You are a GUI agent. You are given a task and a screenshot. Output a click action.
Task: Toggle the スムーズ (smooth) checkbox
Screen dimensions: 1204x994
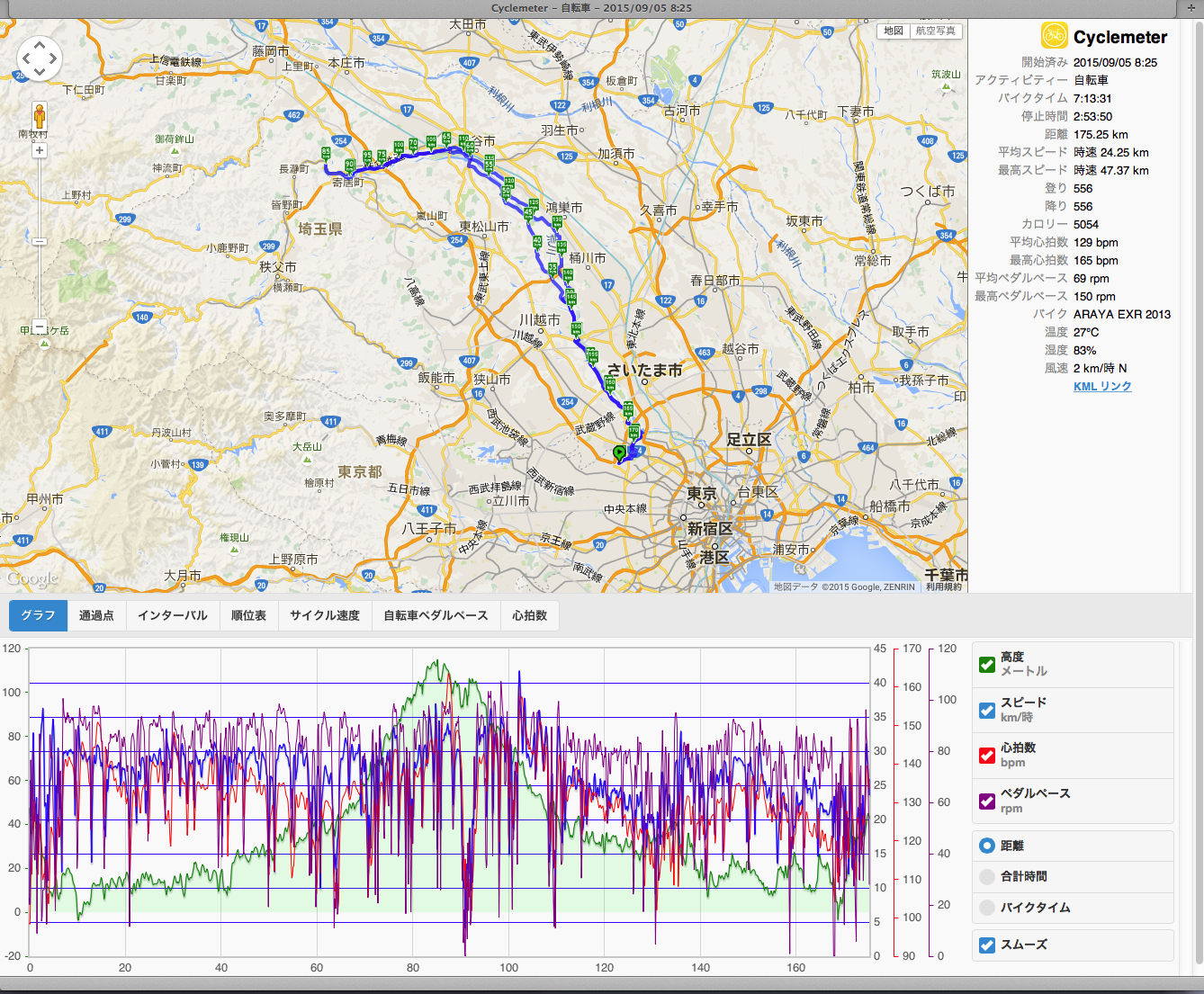(987, 945)
